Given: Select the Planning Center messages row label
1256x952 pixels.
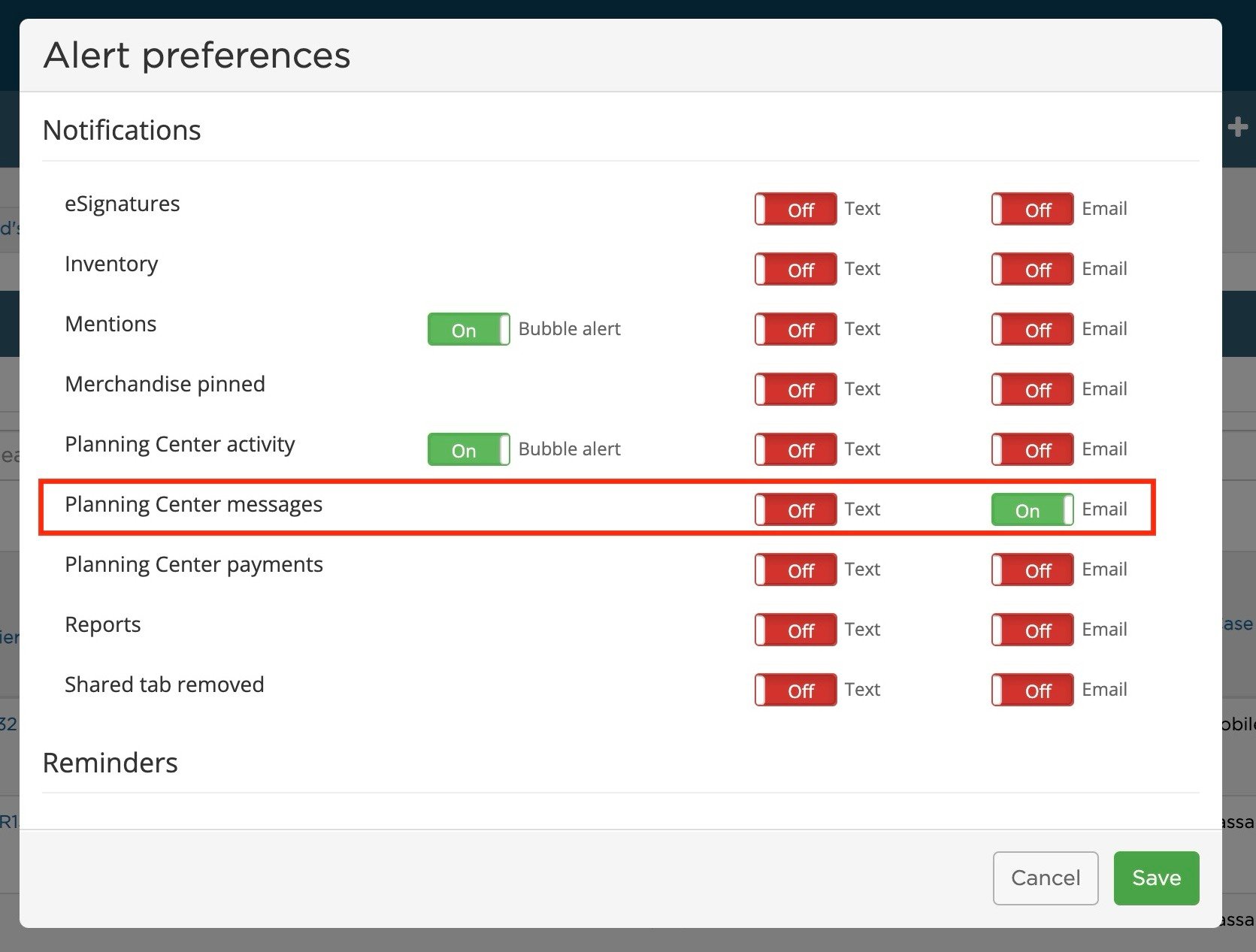Looking at the screenshot, I should coord(194,504).
